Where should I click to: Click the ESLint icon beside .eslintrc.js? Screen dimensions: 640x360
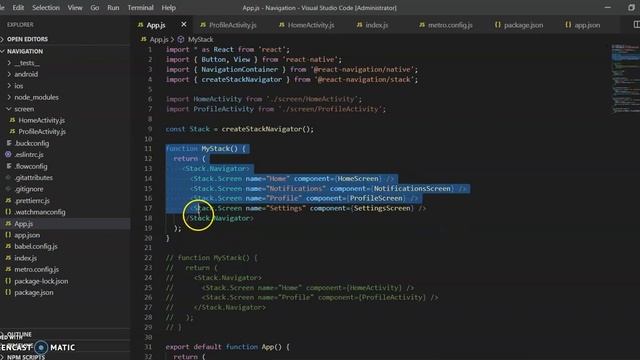8,154
